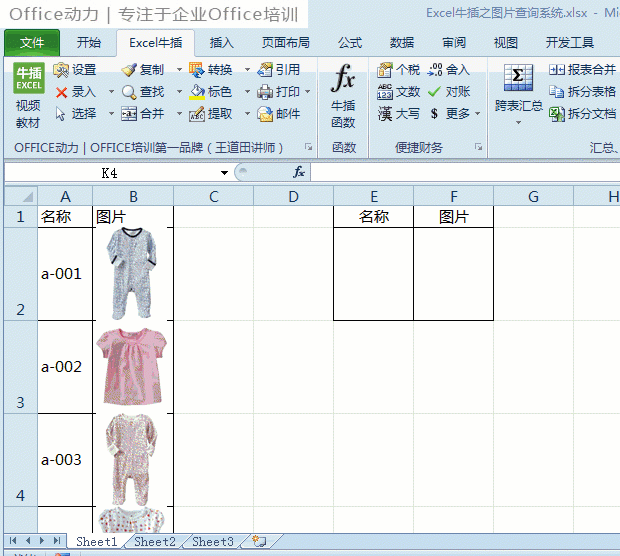Select the cell containing a-001
This screenshot has height=556, width=620.
65,274
